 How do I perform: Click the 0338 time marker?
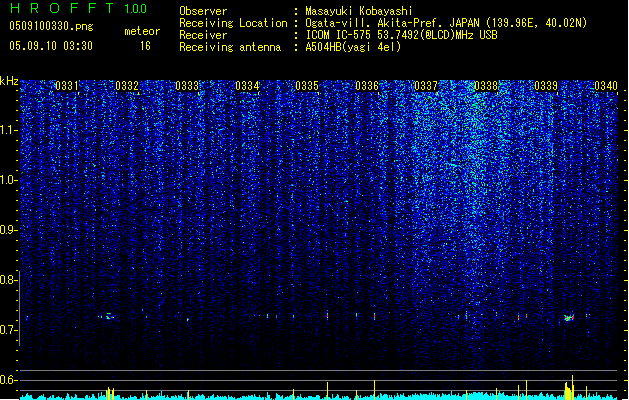click(x=486, y=86)
